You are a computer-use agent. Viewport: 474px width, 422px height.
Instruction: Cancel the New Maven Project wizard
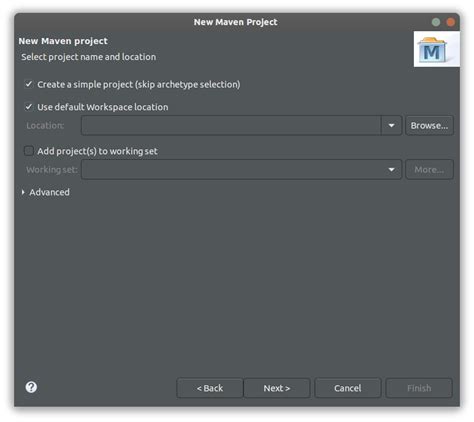(348, 388)
